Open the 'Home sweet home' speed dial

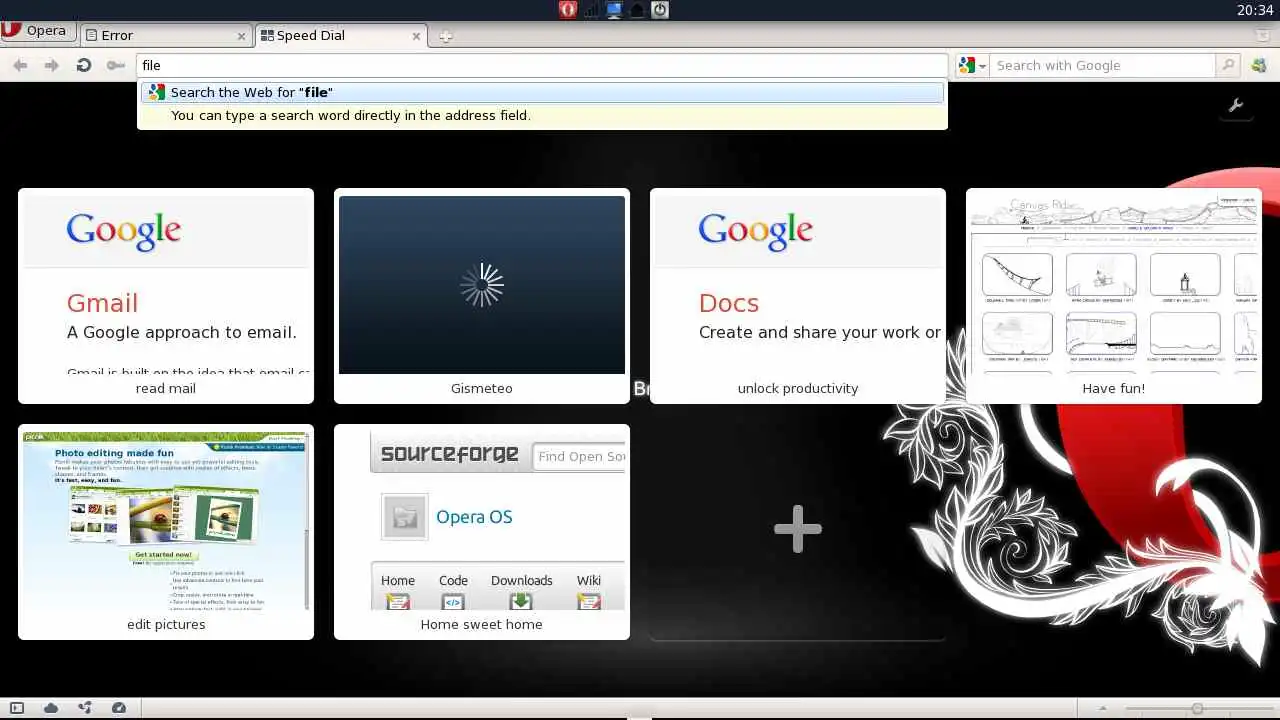(x=482, y=532)
